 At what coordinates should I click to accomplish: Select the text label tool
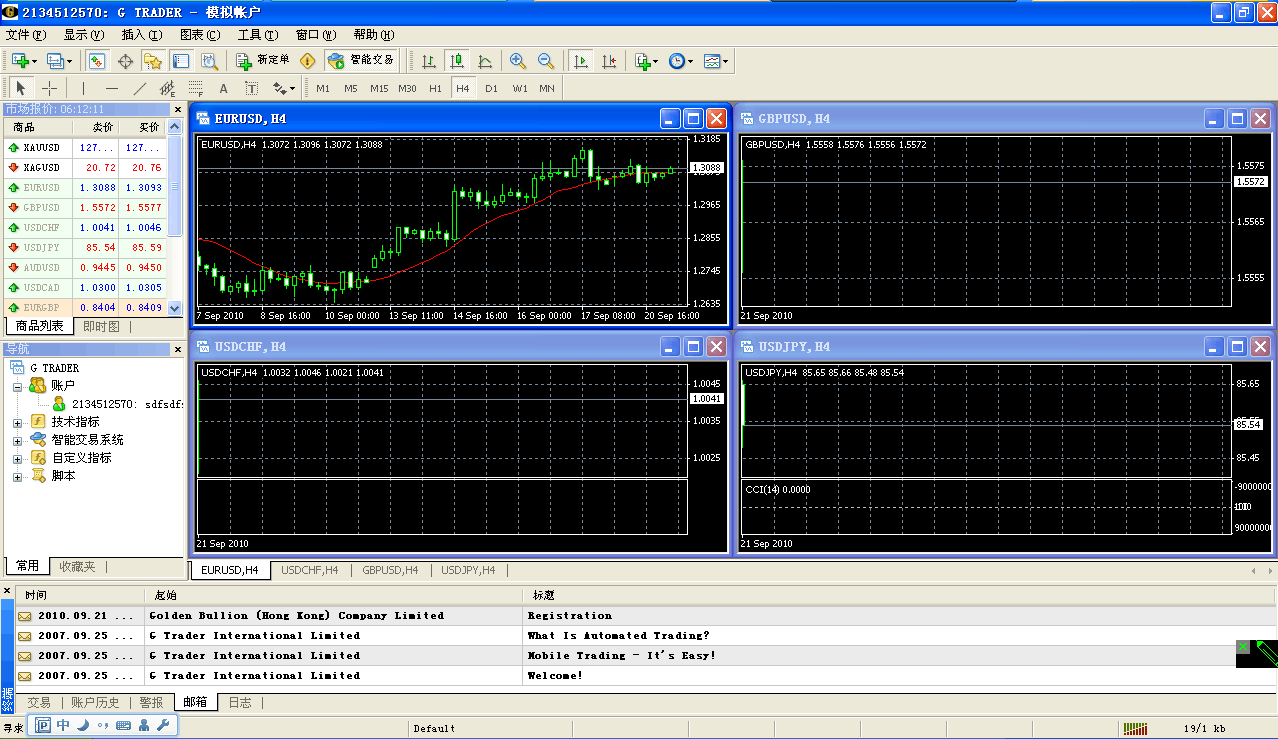click(x=252, y=88)
